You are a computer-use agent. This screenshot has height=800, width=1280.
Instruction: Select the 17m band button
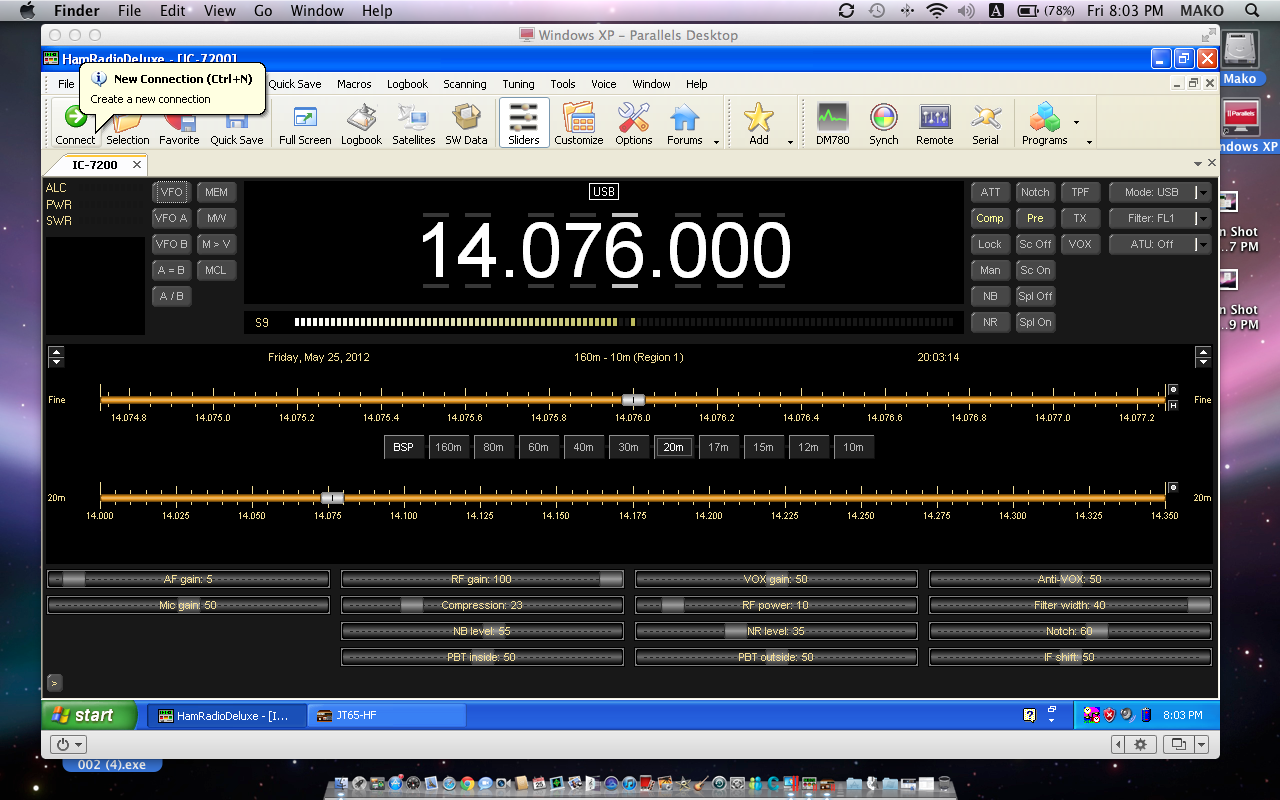pyautogui.click(x=718, y=447)
